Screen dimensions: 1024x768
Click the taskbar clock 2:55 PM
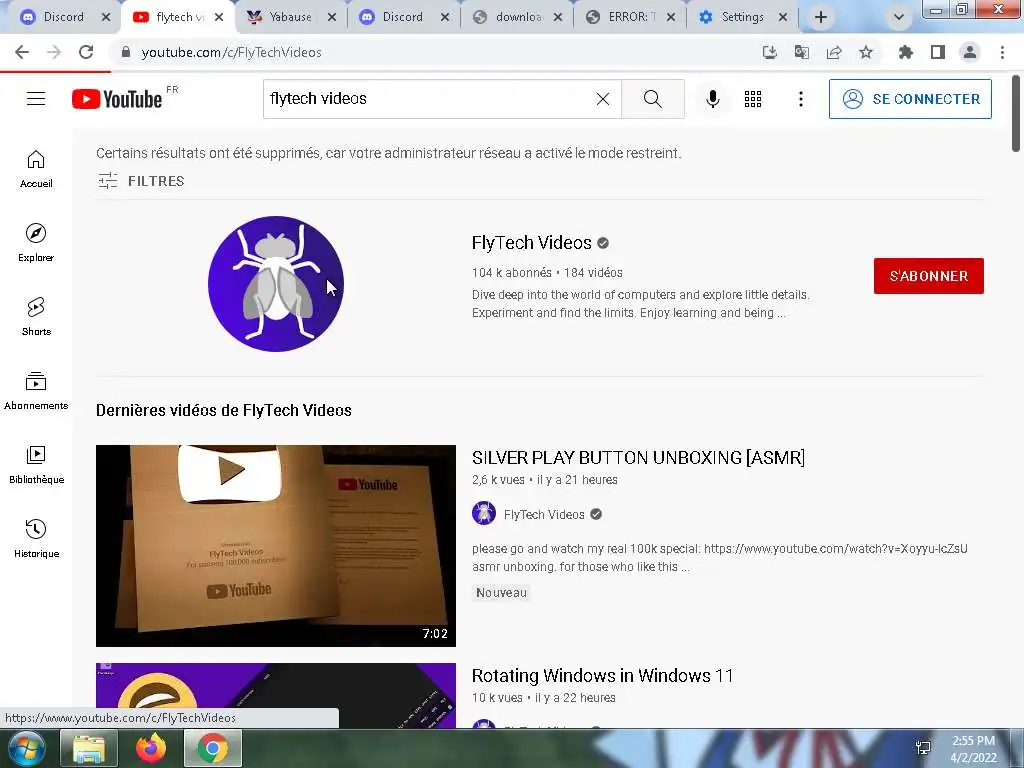973,741
